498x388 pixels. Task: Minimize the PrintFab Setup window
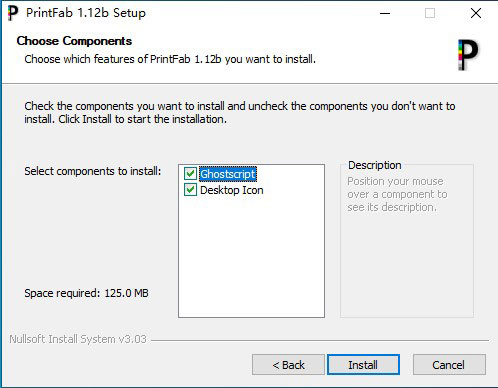pos(385,13)
